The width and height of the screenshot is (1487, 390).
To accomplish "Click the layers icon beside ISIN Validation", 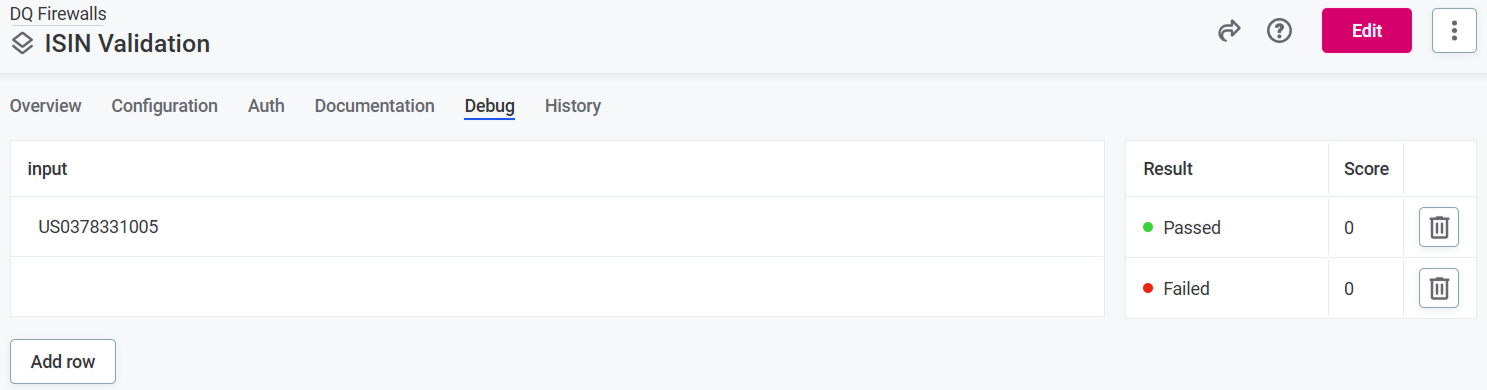I will click(23, 44).
